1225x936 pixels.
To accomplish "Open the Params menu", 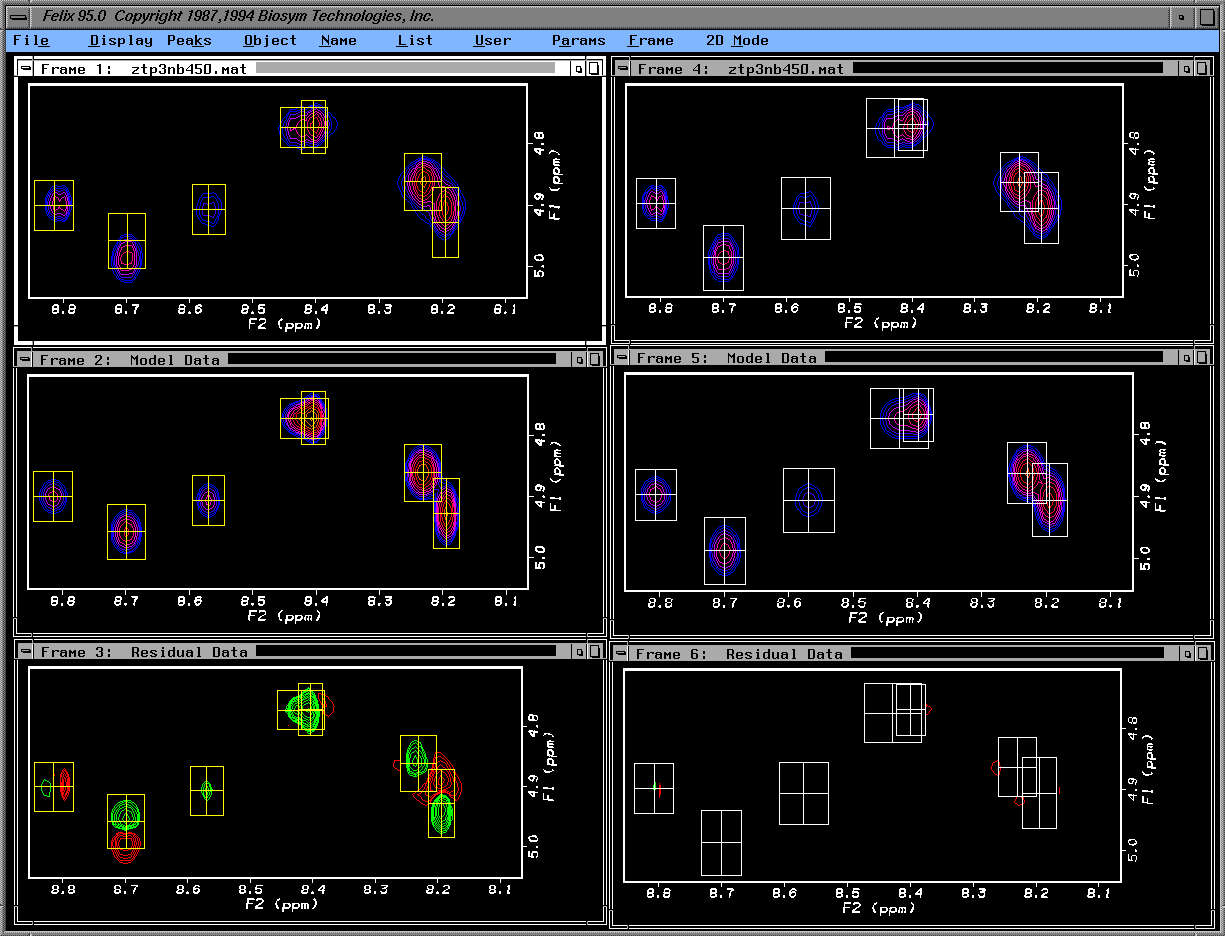I will click(578, 41).
